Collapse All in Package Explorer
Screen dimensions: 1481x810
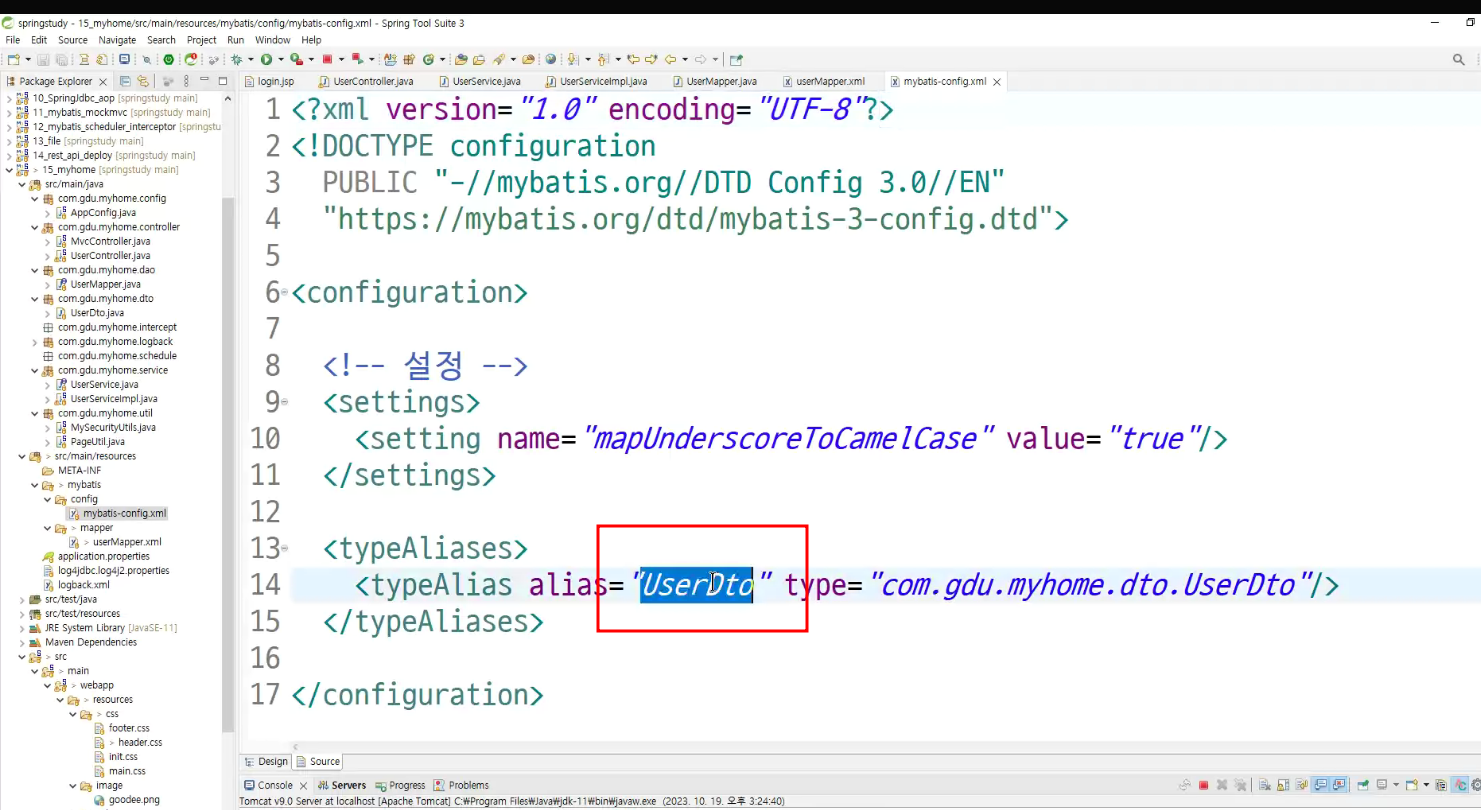(125, 81)
